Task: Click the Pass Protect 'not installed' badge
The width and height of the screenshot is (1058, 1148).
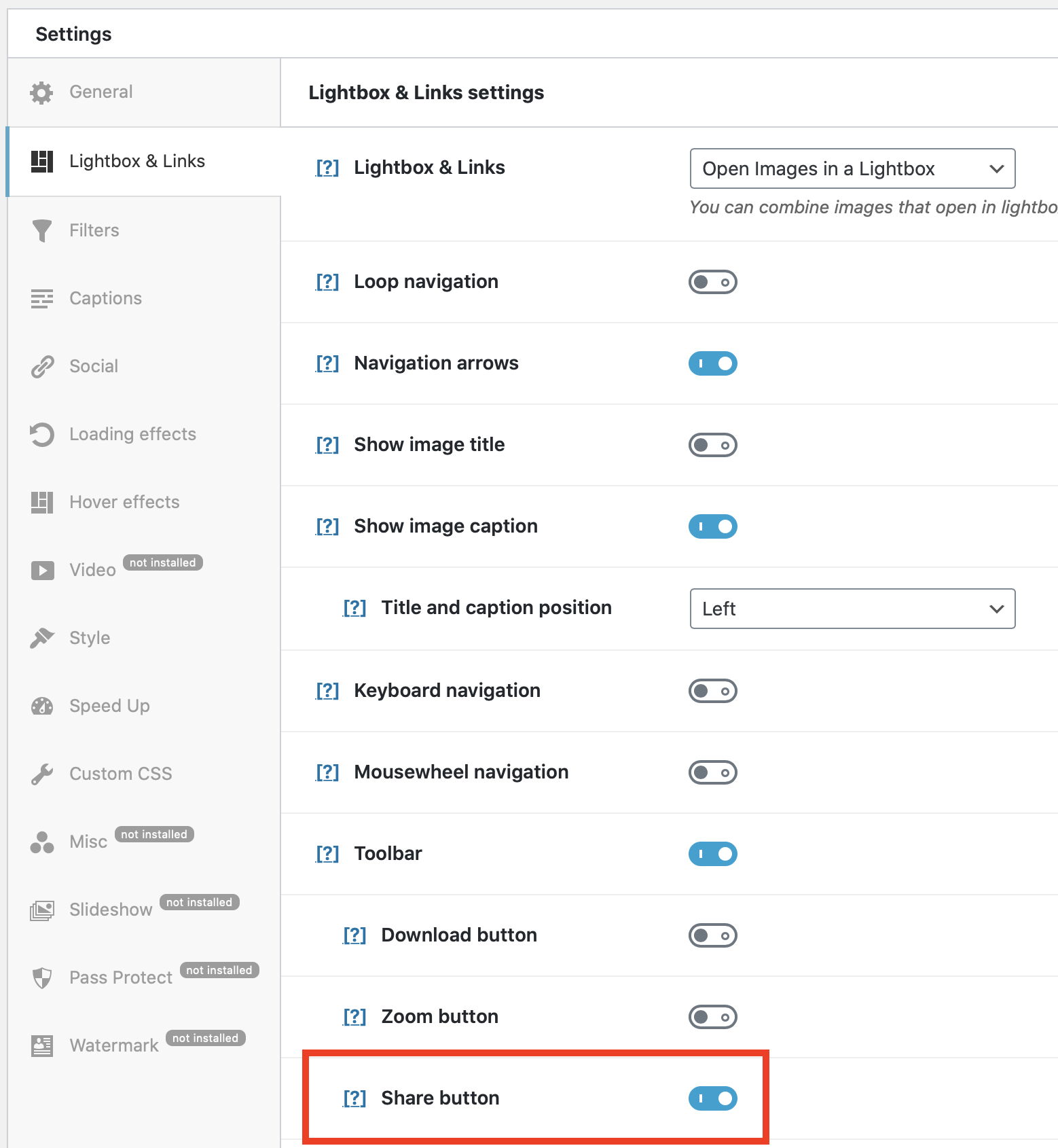Action: tap(219, 970)
